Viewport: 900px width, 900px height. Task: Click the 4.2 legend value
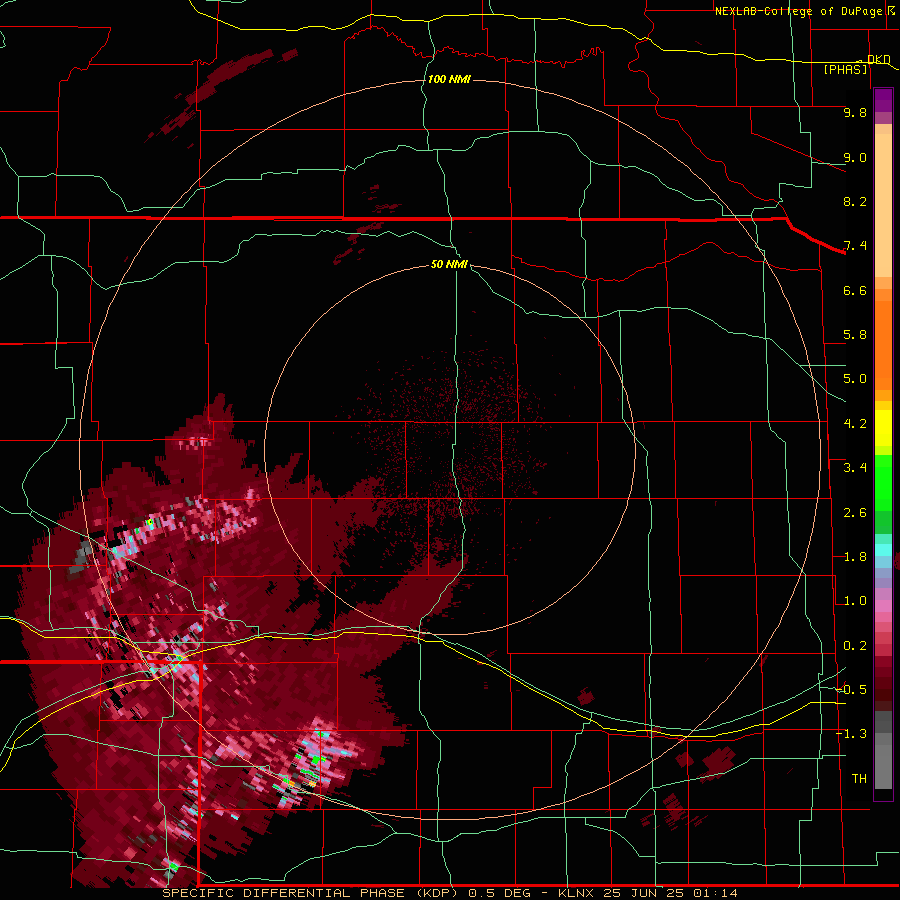855,424
